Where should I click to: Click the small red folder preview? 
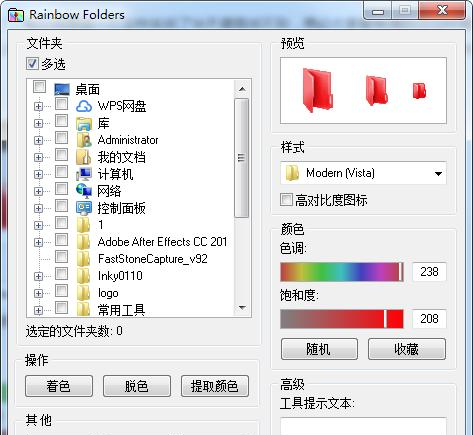coord(419,91)
